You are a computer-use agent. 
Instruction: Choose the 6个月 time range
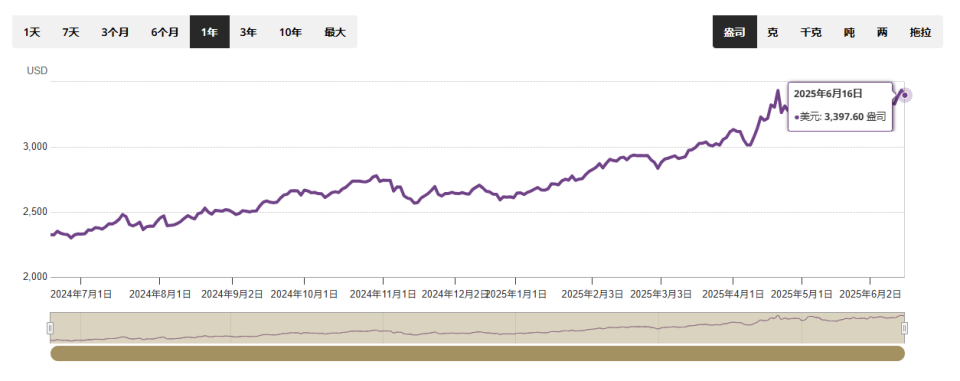pyautogui.click(x=165, y=32)
